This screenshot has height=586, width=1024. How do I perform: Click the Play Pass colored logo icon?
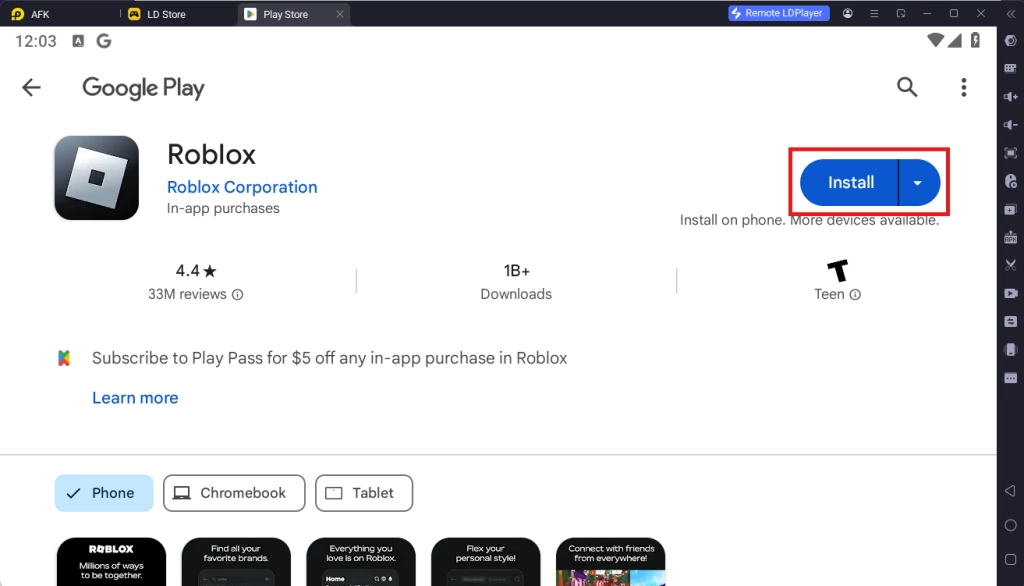pyautogui.click(x=64, y=358)
